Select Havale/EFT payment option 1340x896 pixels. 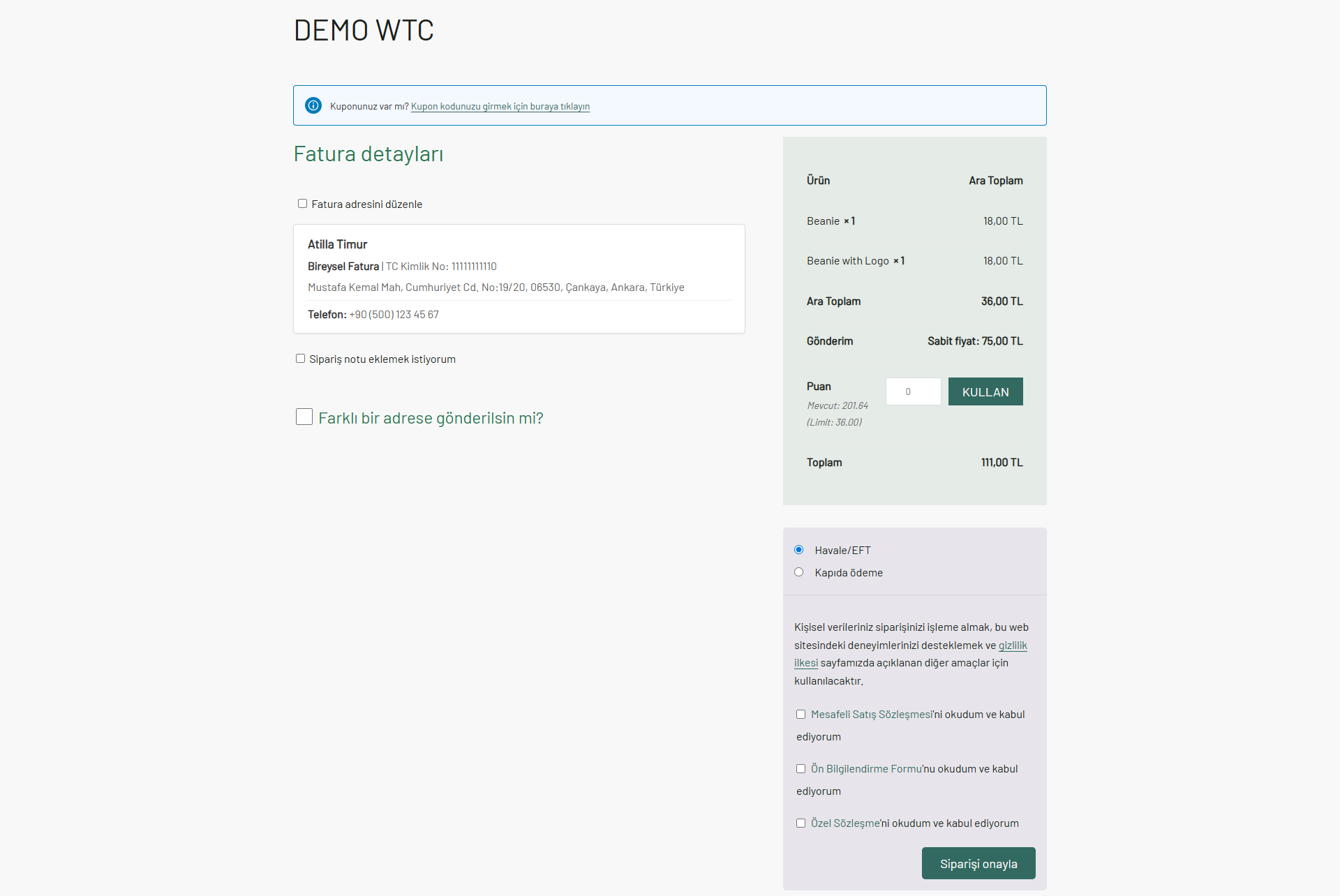pyautogui.click(x=799, y=550)
